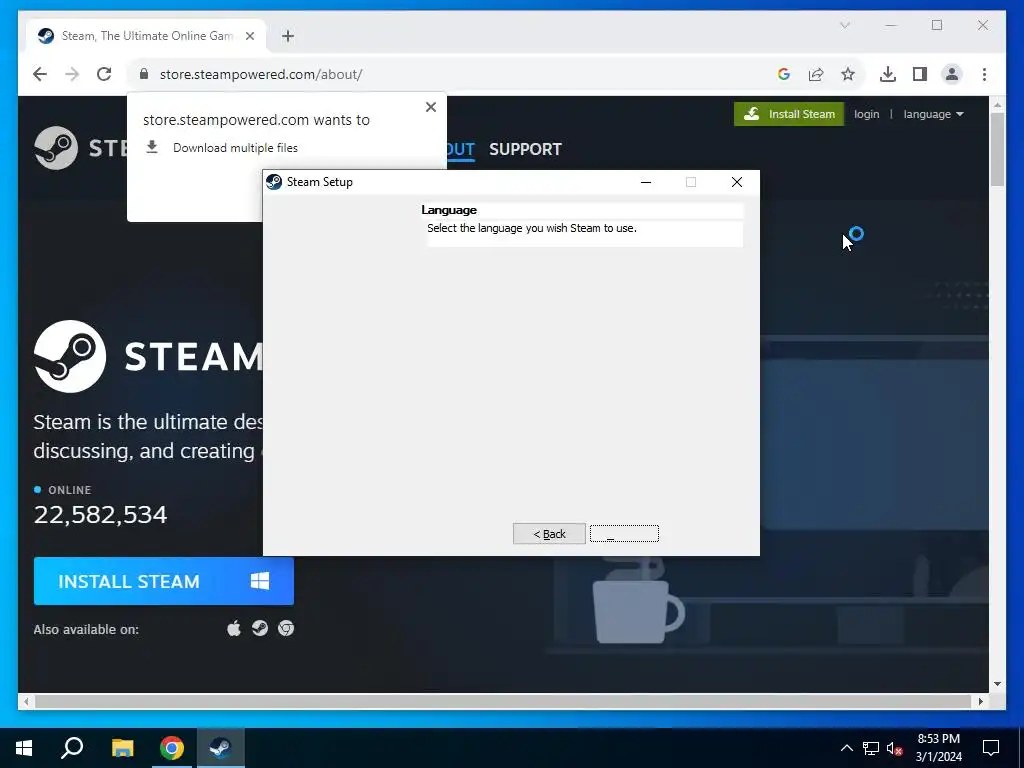Click the Steam Setup title bar icon
The image size is (1024, 768).
click(274, 182)
